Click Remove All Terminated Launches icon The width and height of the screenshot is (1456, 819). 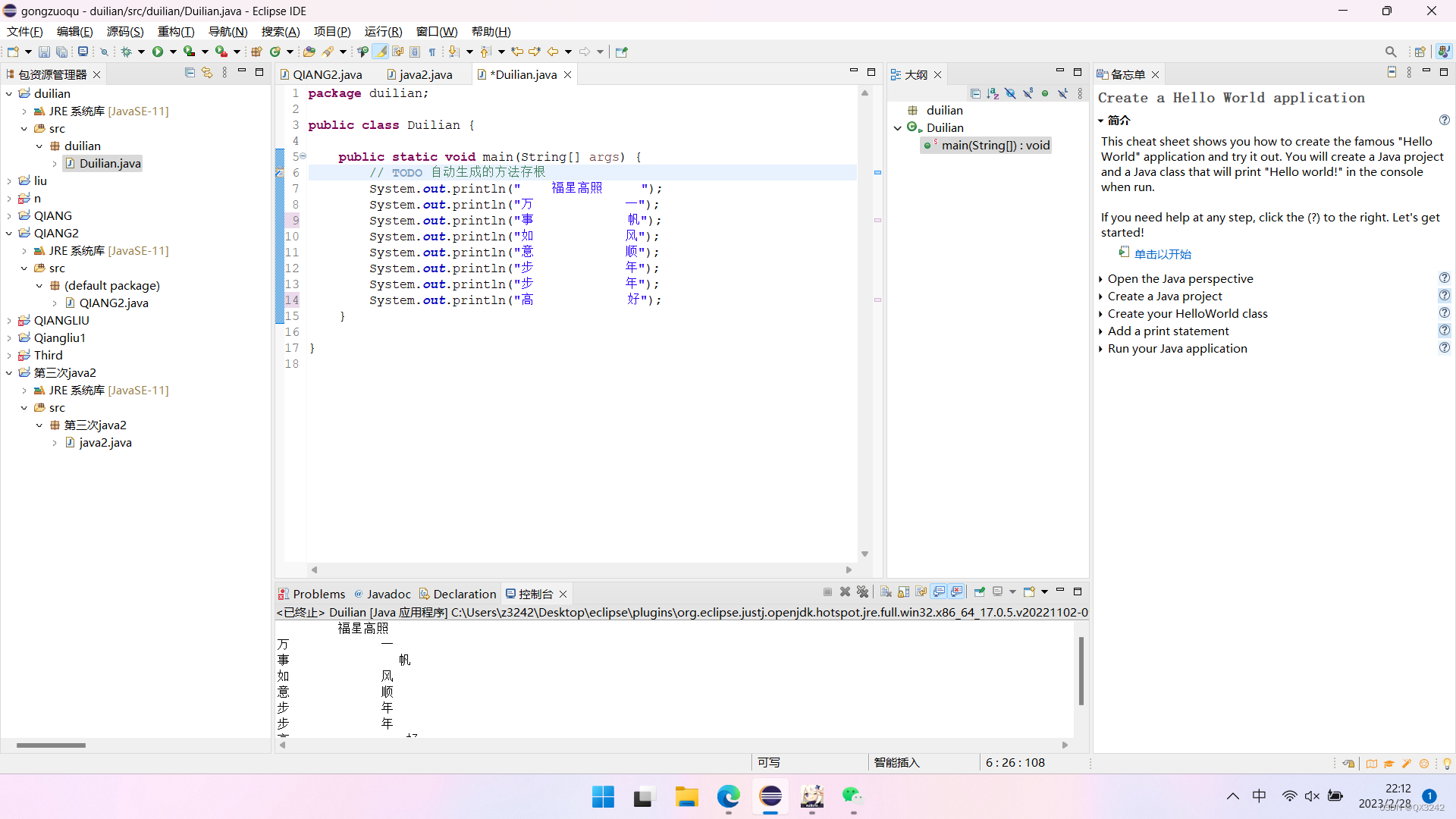click(862, 592)
